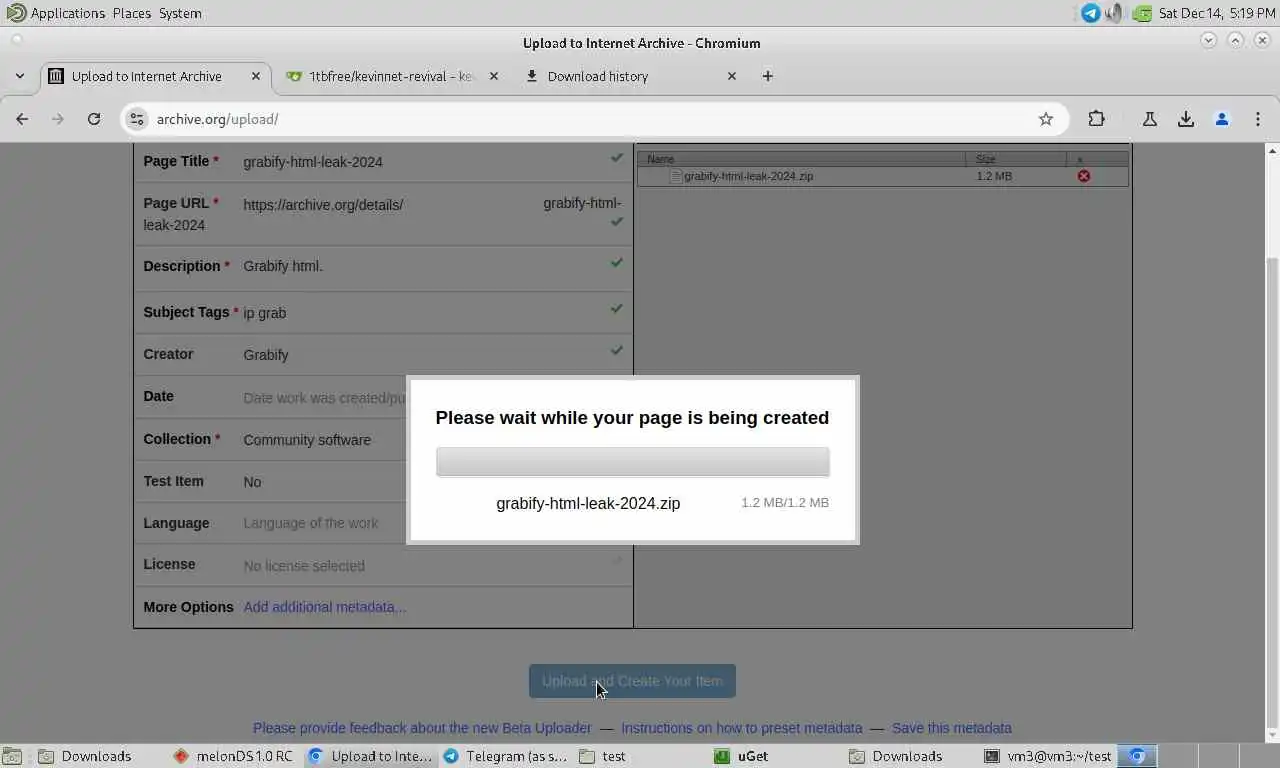Open a new browser tab

click(x=768, y=76)
